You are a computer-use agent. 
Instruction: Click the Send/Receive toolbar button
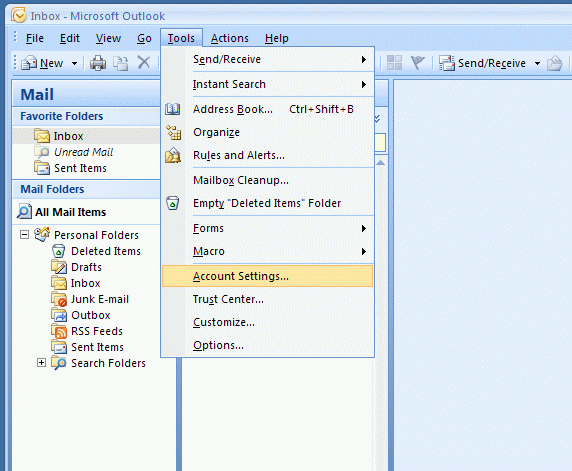(482, 63)
